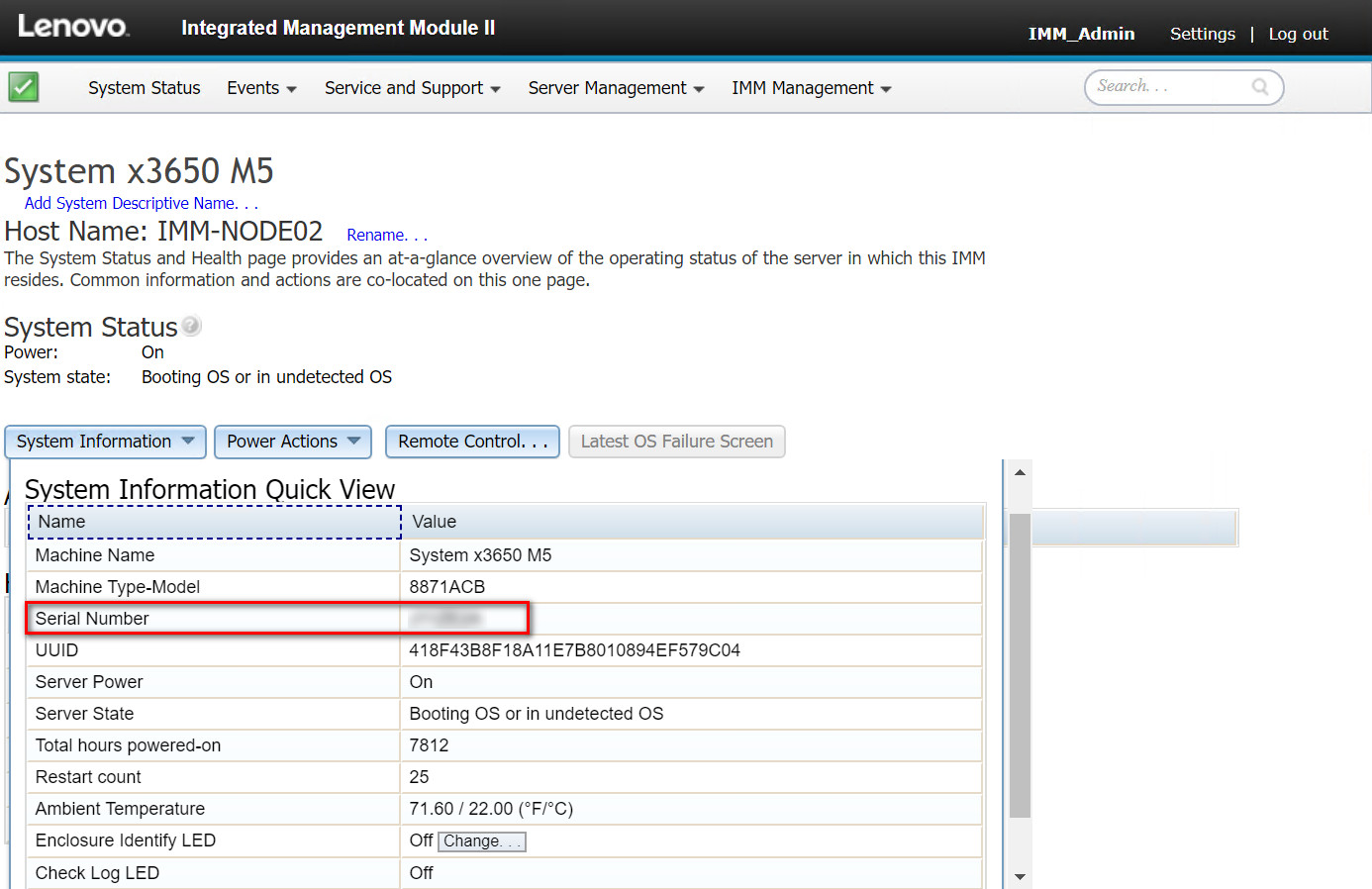Log out of the IMM session
This screenshot has width=1372, height=889.
click(1299, 34)
